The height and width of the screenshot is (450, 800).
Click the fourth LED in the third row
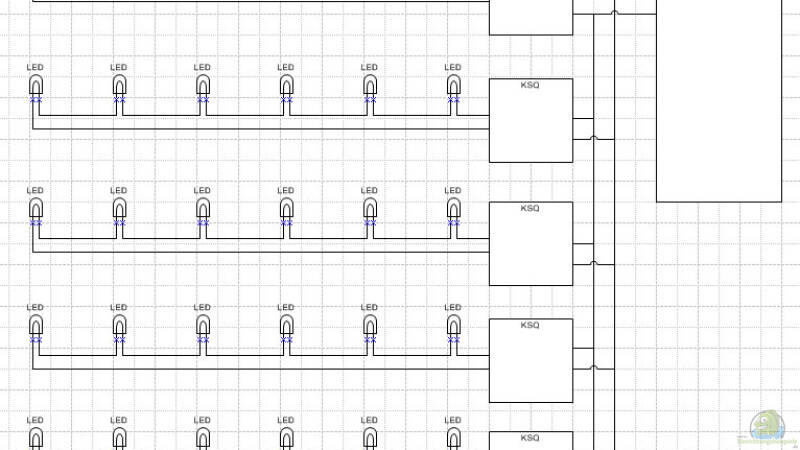pyautogui.click(x=286, y=325)
